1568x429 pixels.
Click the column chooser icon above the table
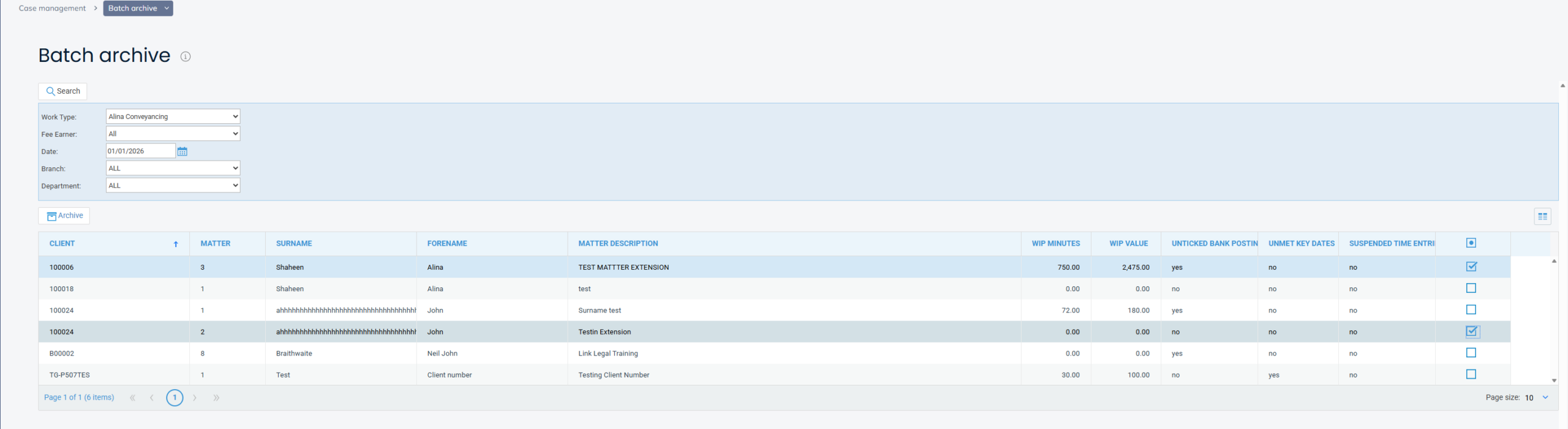[1542, 216]
